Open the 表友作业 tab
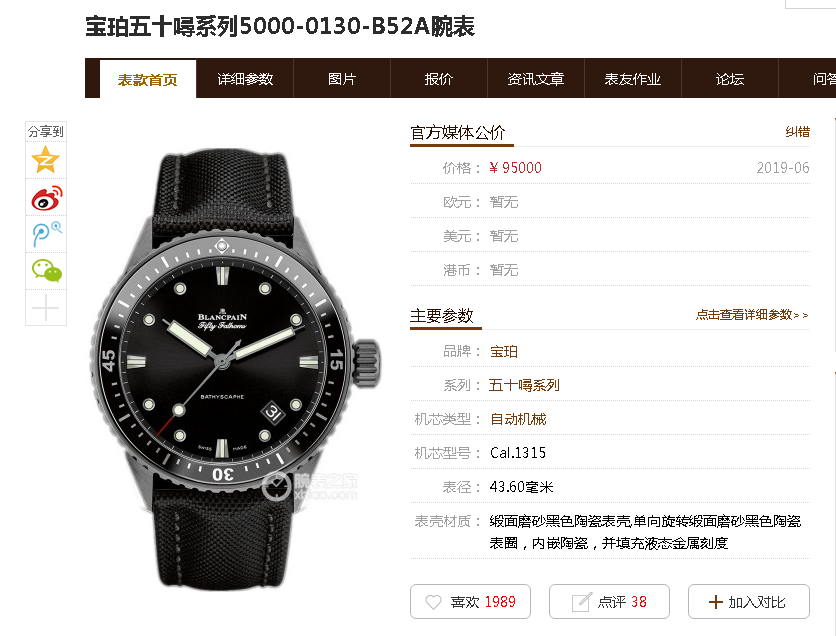The image size is (836, 636). click(633, 79)
